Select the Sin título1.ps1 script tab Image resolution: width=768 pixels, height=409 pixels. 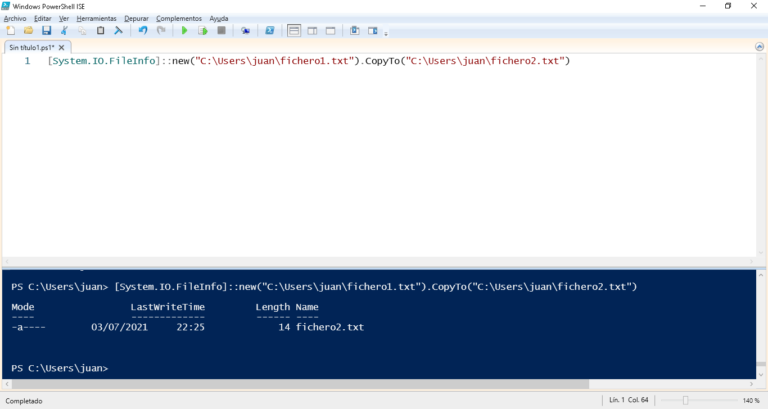tap(32, 48)
